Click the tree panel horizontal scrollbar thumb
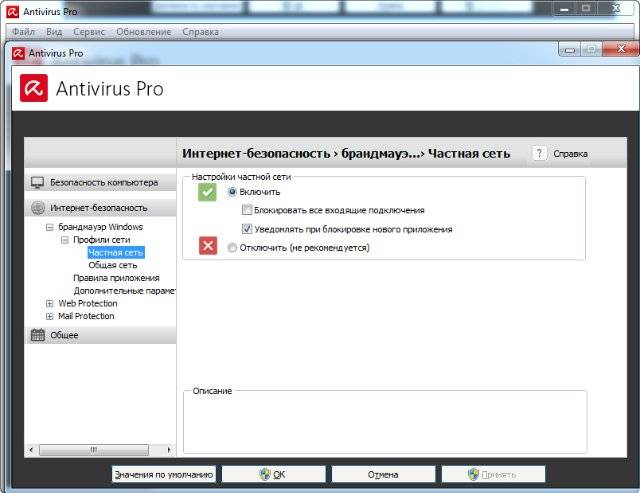The height and width of the screenshot is (493, 640). coord(94,450)
